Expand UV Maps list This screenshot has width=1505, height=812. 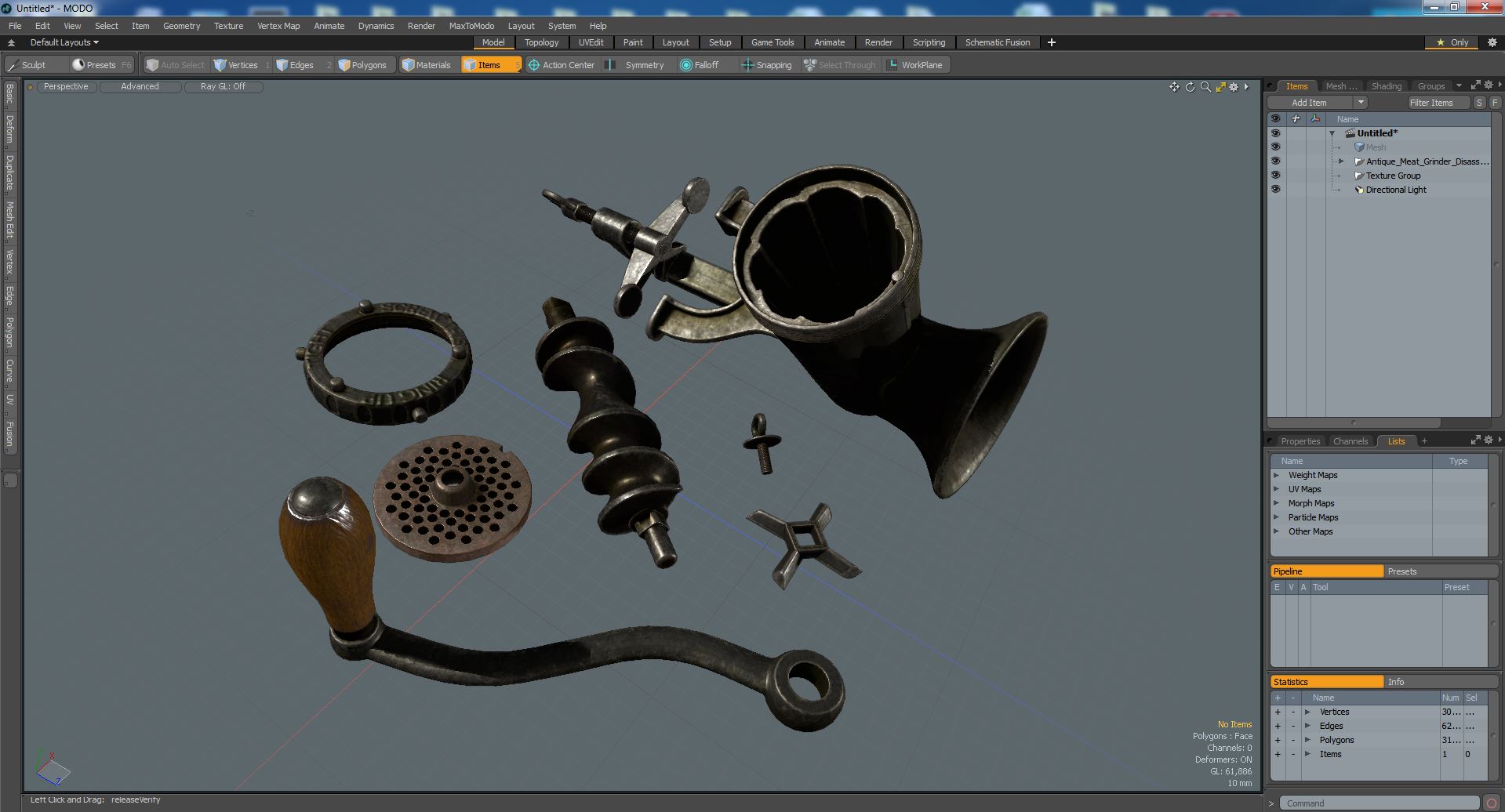point(1276,489)
